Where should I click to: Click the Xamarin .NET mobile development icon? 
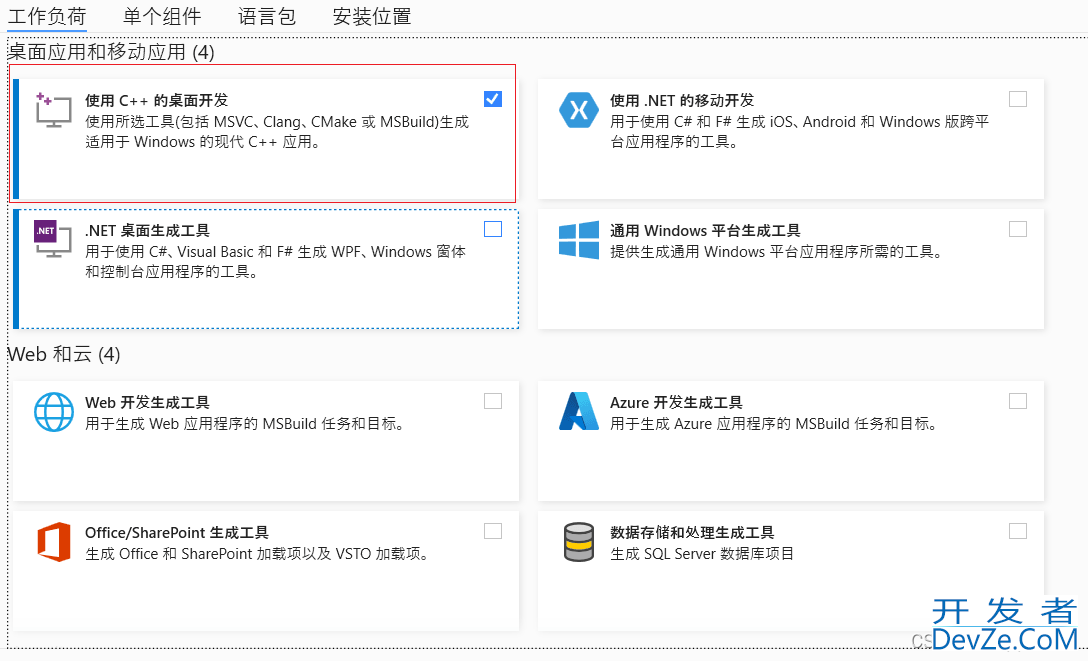tap(578, 110)
